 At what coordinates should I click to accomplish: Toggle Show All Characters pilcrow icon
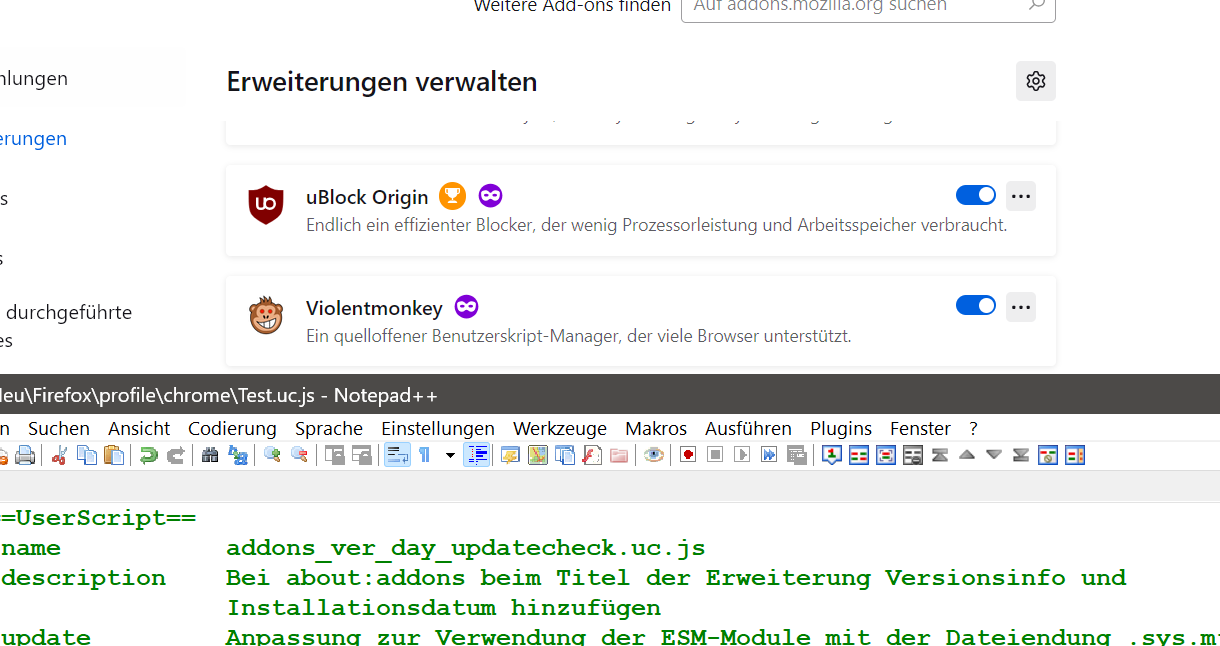[424, 455]
